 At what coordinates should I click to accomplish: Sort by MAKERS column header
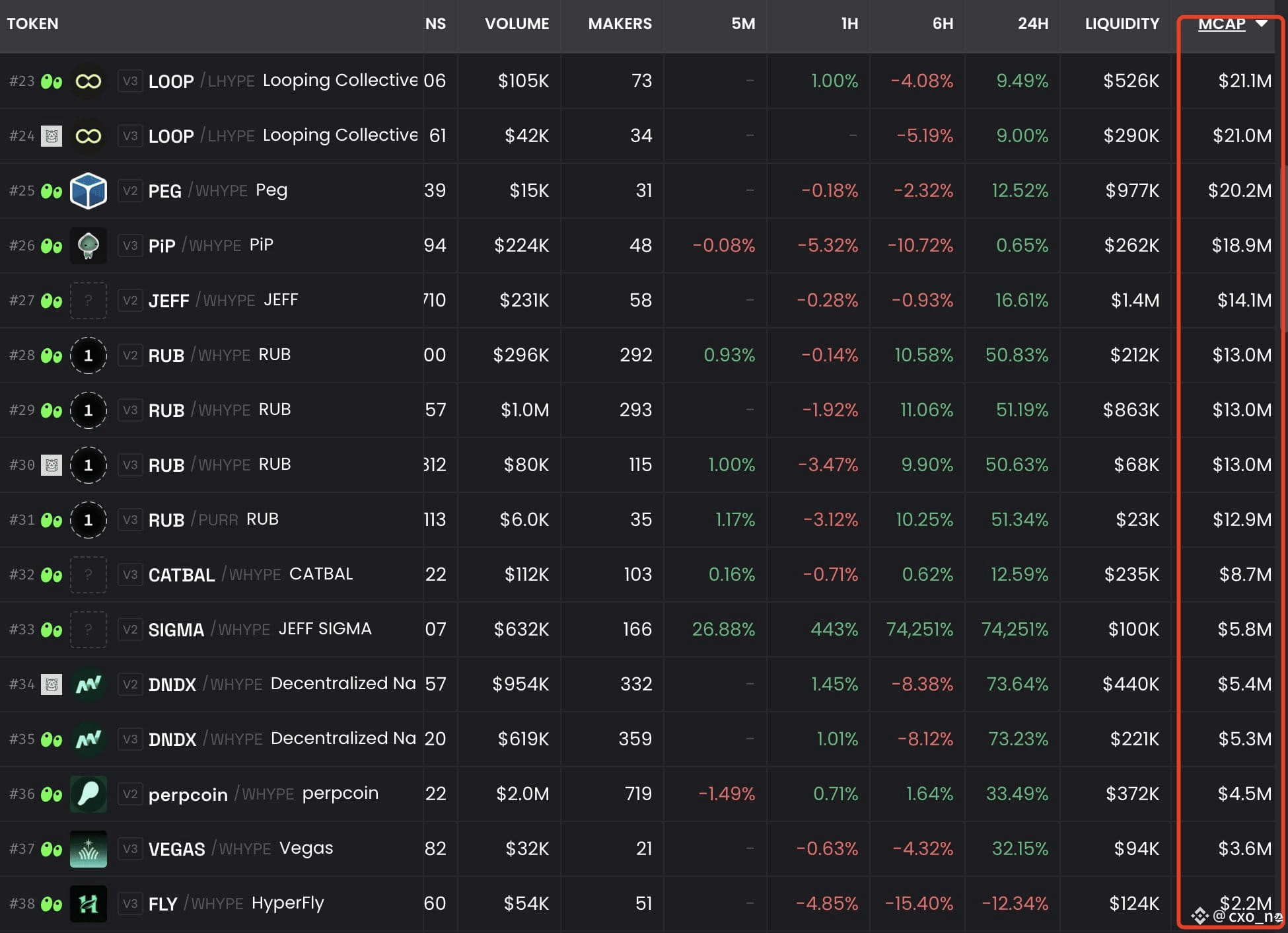[620, 24]
